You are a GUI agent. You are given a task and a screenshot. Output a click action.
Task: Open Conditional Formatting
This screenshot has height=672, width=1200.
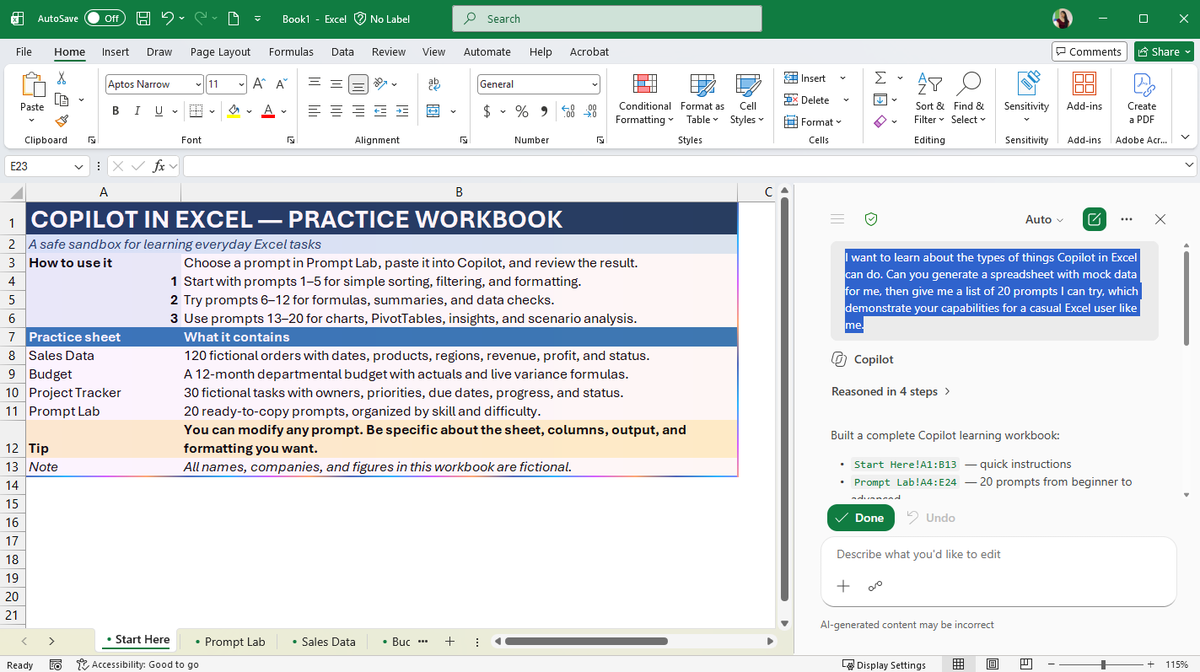tap(645, 99)
